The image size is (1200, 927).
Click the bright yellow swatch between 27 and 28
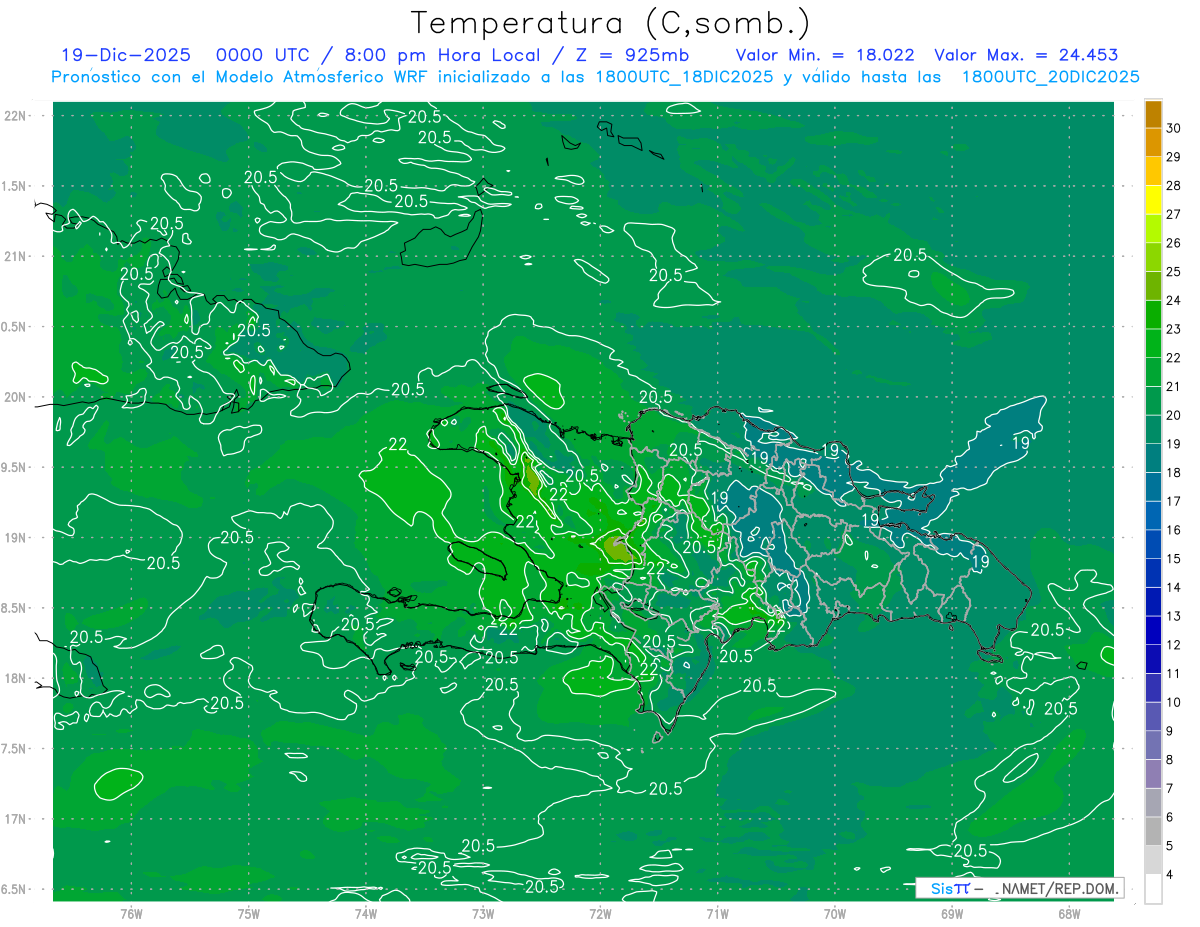point(1153,200)
